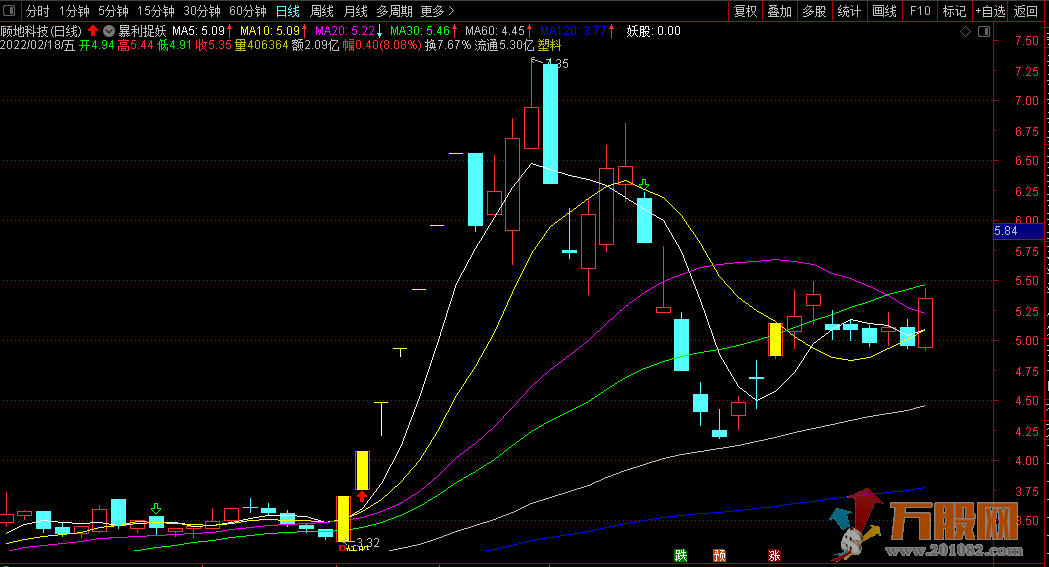Viewport: 1049px width, 567px height.
Task: Switch to 周线 weekly chart
Action: coord(321,11)
